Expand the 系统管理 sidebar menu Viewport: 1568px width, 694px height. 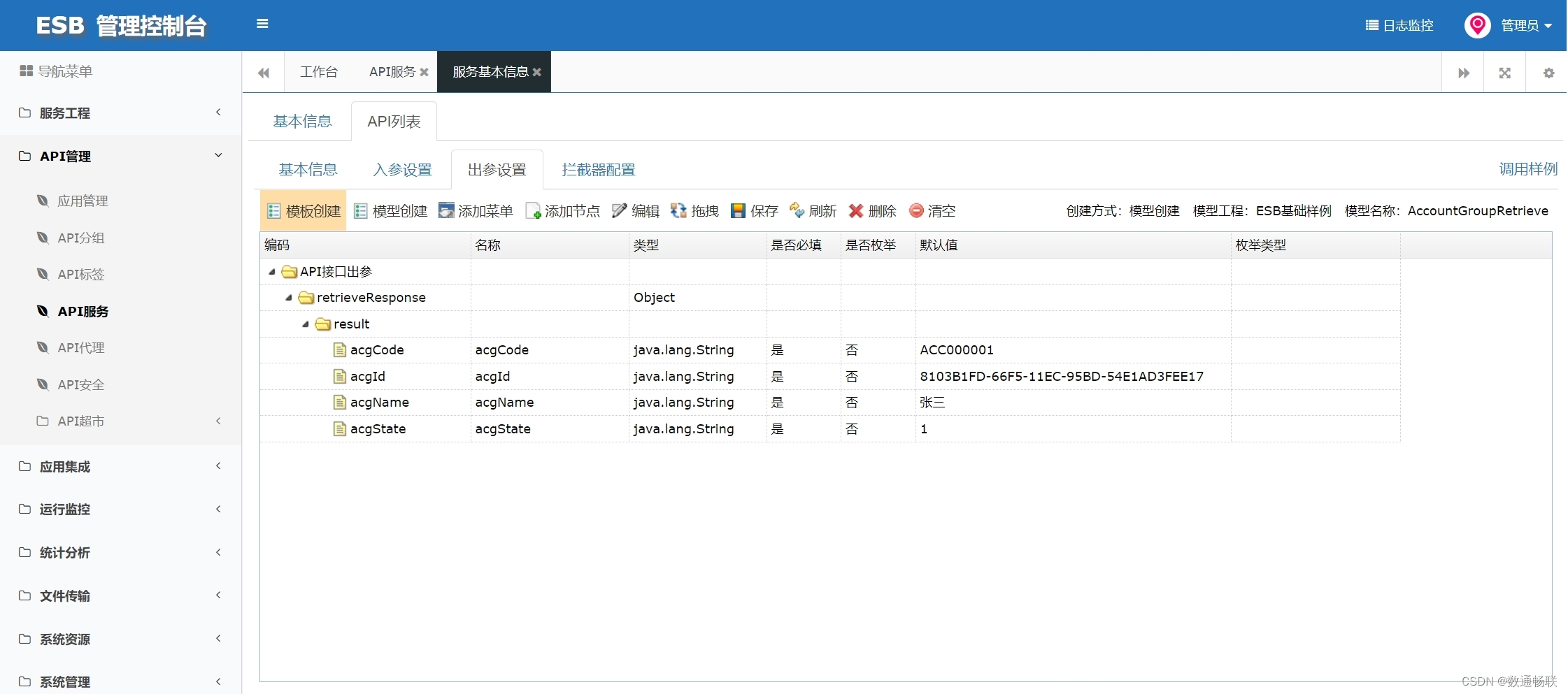pyautogui.click(x=120, y=682)
